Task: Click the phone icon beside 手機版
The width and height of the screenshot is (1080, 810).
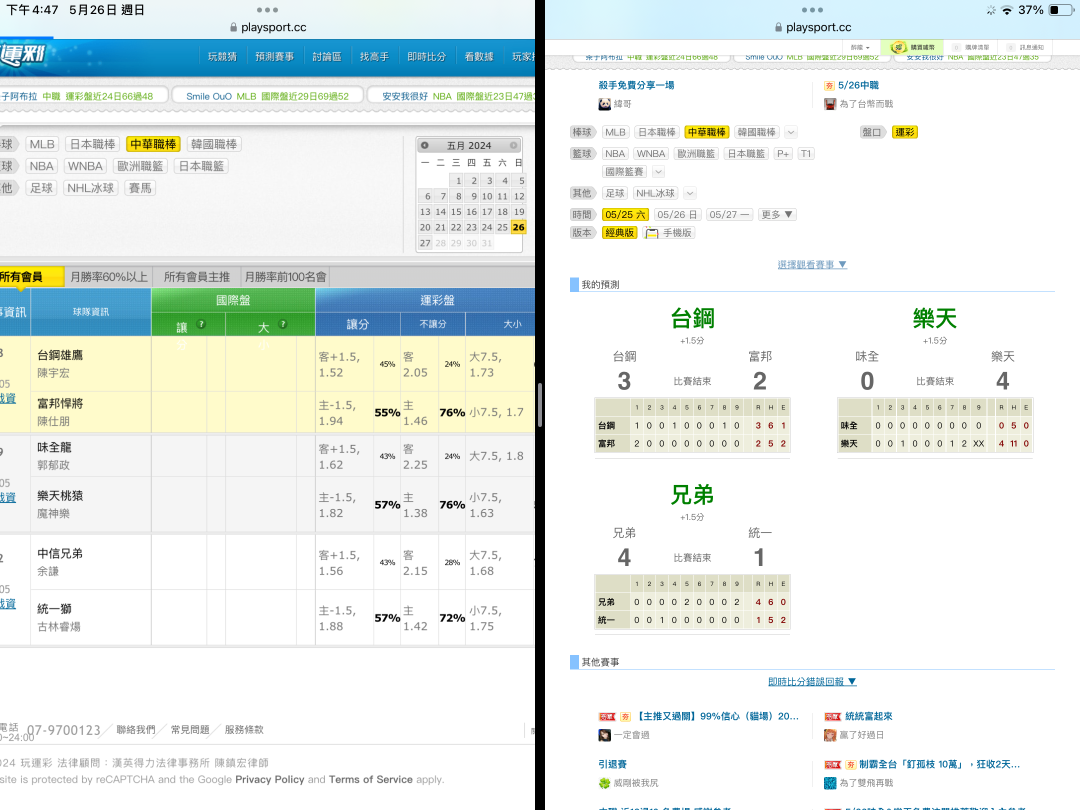Action: (x=651, y=233)
